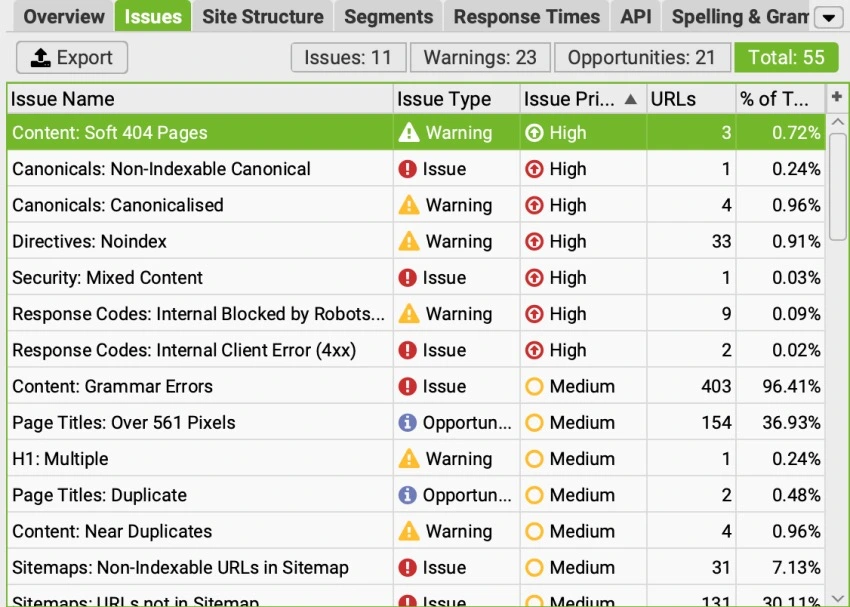The width and height of the screenshot is (850, 607).
Task: Sort by the Issue Priority column header
Action: [580, 99]
